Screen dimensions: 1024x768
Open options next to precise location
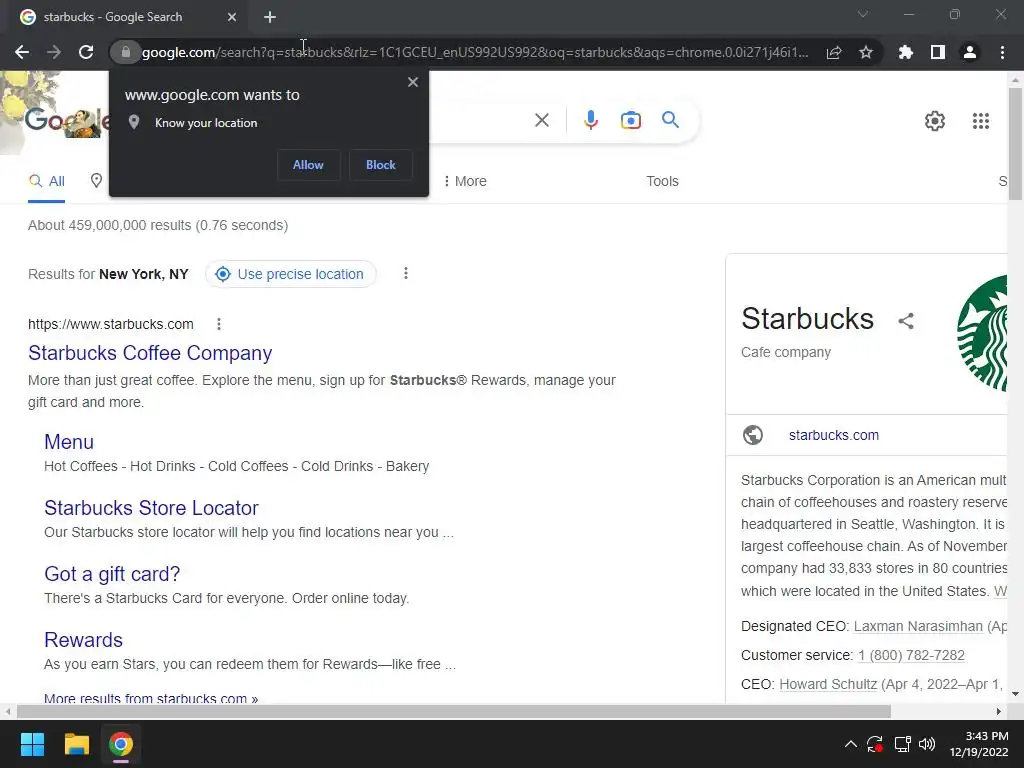406,274
